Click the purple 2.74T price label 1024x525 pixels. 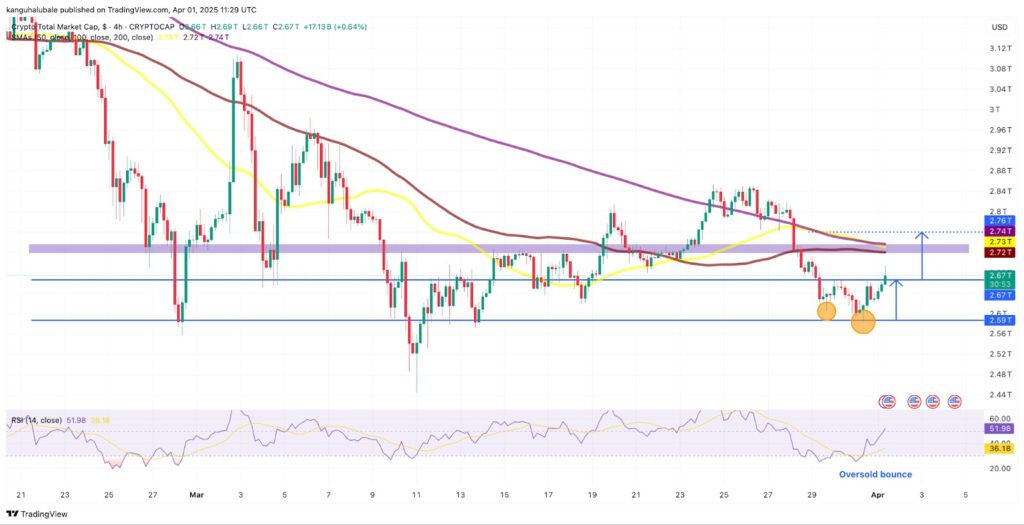point(998,230)
